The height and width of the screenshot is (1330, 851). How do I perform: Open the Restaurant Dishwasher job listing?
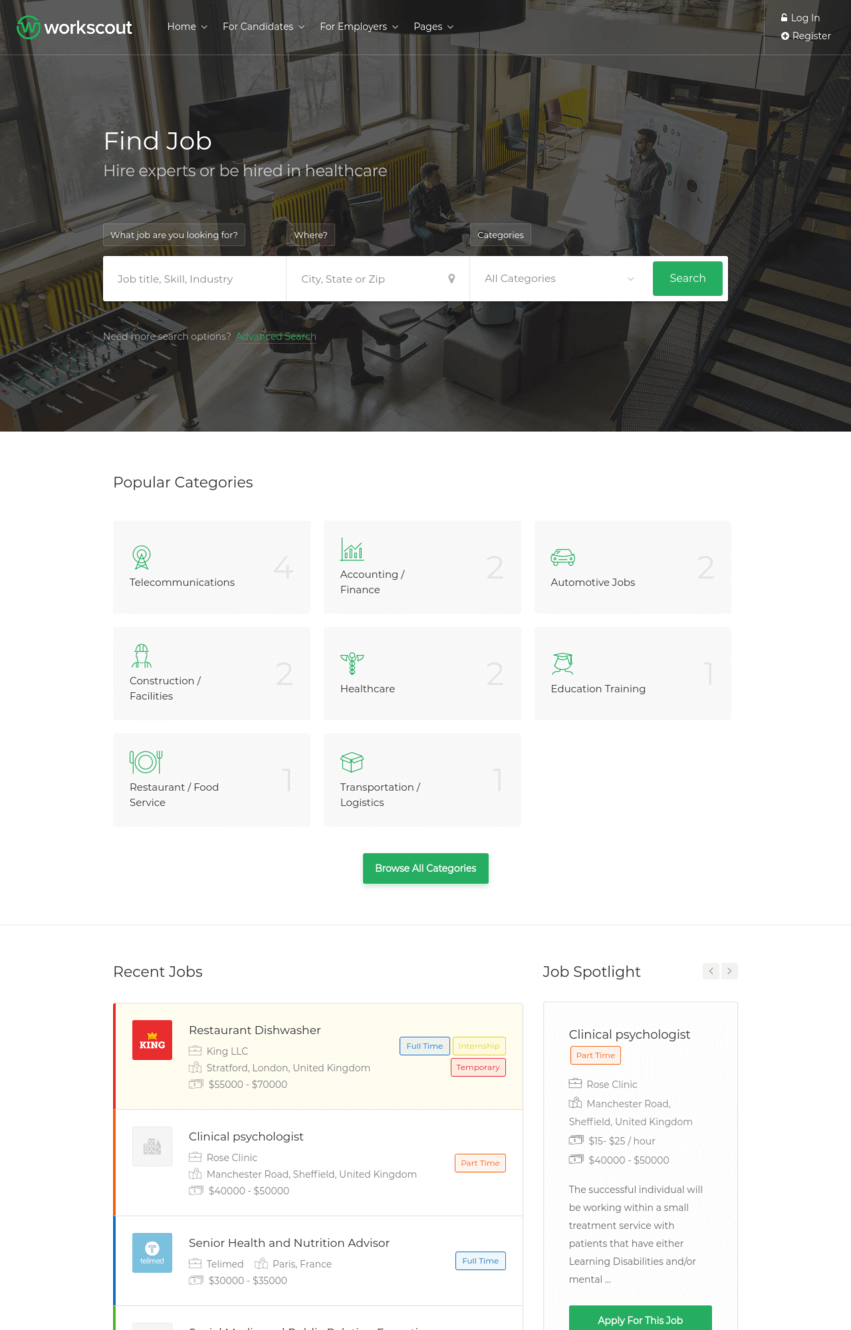[x=255, y=1030]
